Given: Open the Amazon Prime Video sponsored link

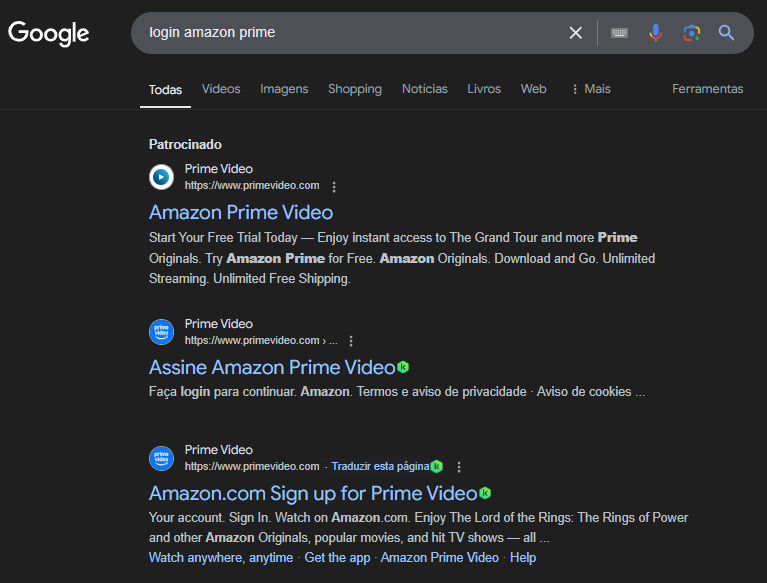Looking at the screenshot, I should coord(241,212).
